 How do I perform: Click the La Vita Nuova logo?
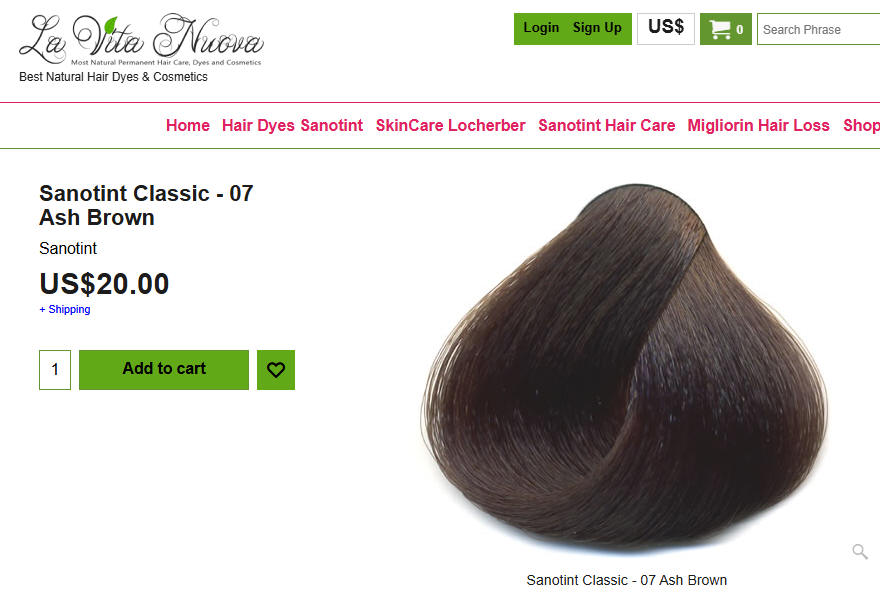[x=141, y=40]
